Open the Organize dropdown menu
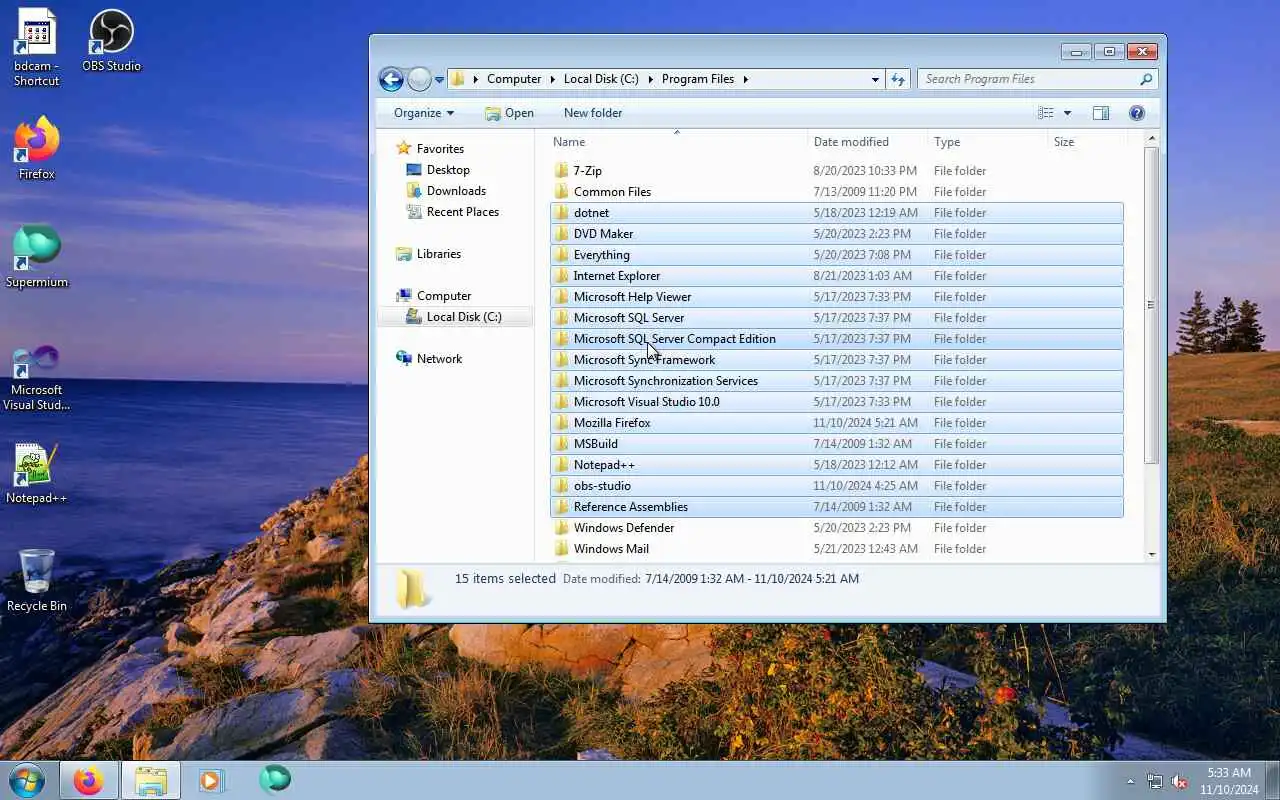The image size is (1280, 800). point(424,113)
